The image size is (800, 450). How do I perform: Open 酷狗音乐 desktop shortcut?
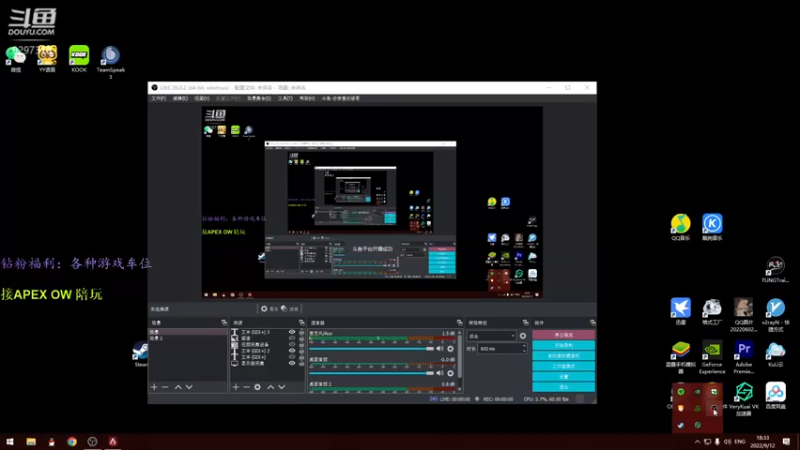tap(712, 228)
